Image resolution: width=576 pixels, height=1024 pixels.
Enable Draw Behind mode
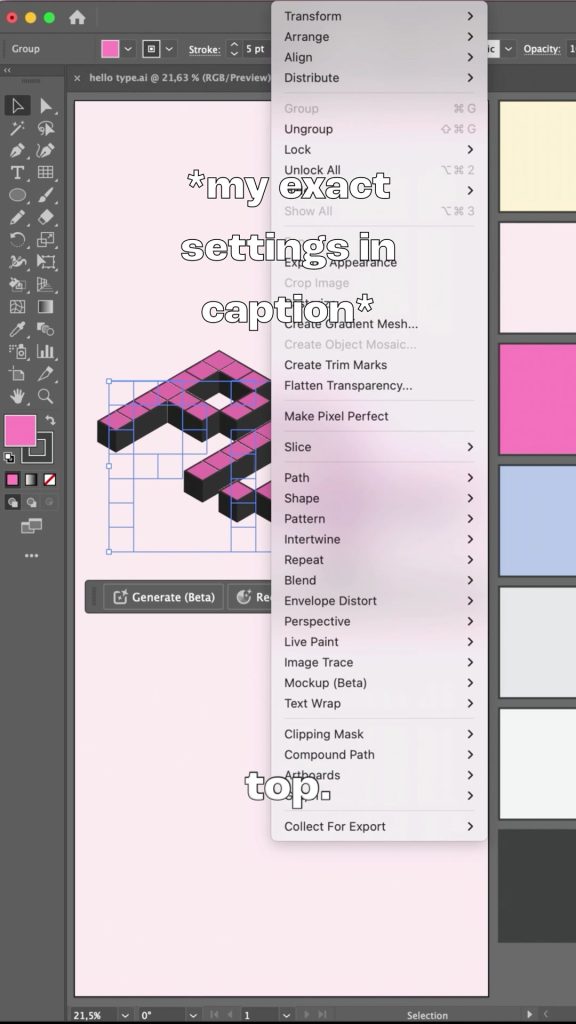tap(31, 502)
